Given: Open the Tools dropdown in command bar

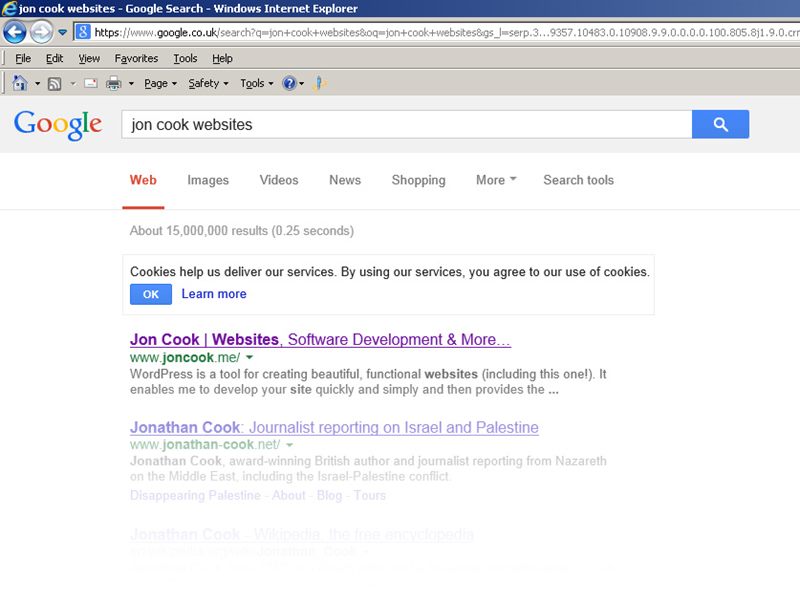Looking at the screenshot, I should pyautogui.click(x=257, y=83).
